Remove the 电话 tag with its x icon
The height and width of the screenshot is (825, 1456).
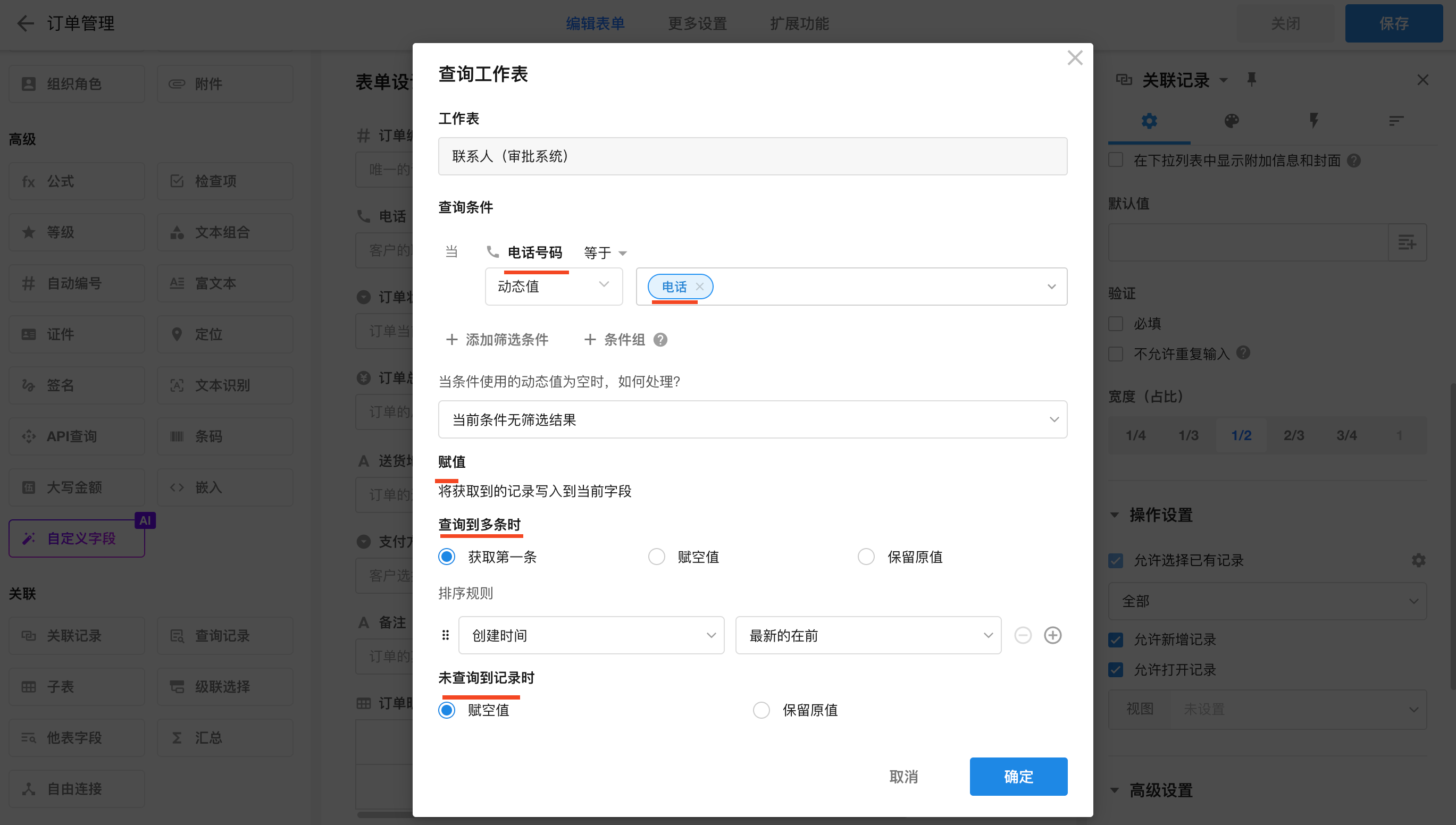coord(700,287)
